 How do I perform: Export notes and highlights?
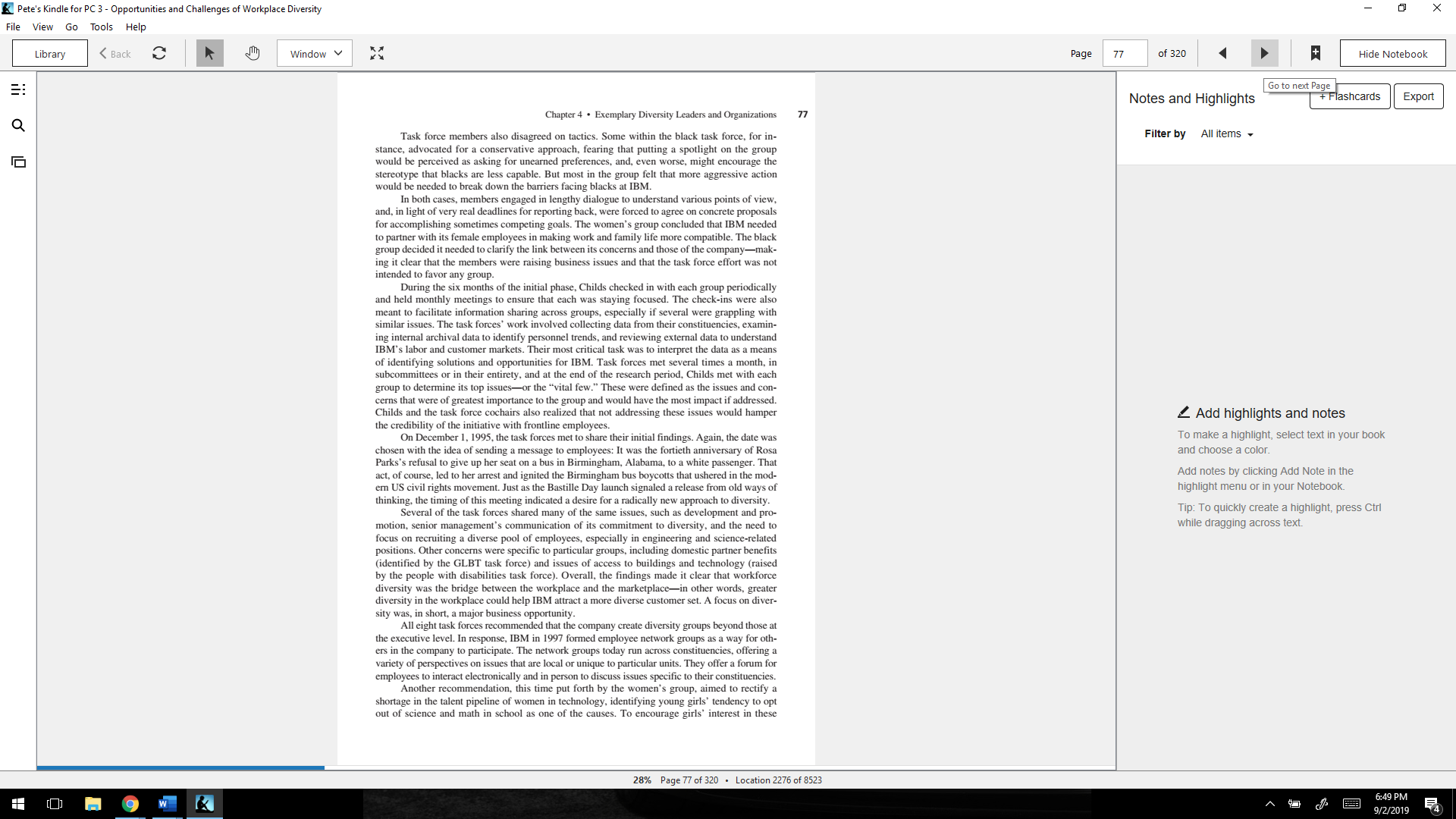tap(1418, 96)
